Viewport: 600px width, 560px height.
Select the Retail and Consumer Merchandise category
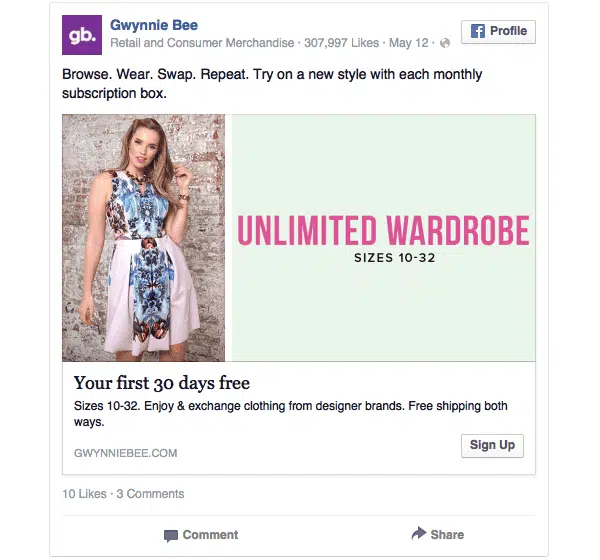pyautogui.click(x=202, y=43)
